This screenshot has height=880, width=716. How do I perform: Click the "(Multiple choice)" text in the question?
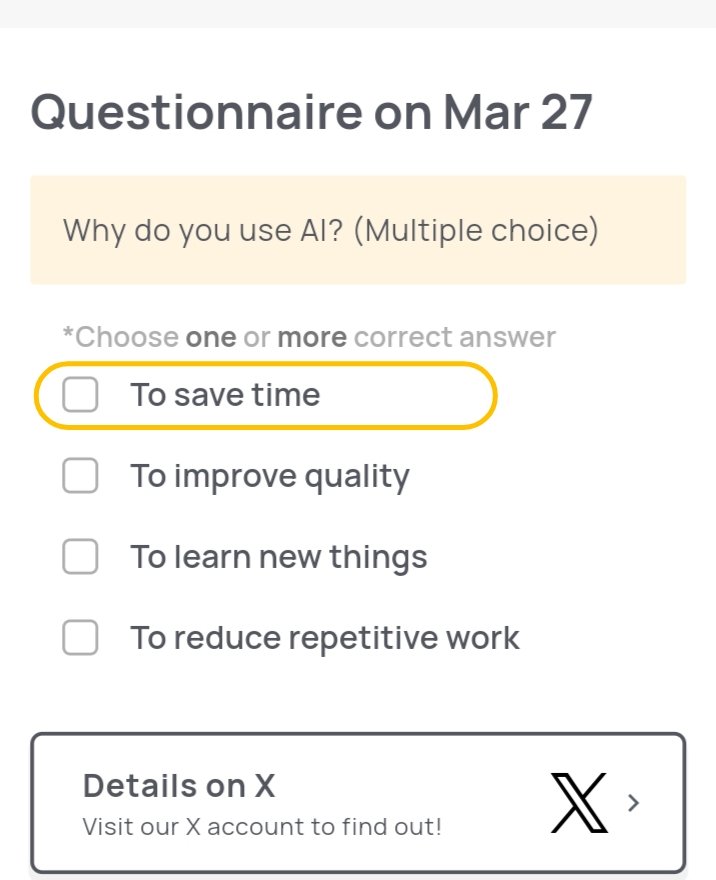pos(476,230)
